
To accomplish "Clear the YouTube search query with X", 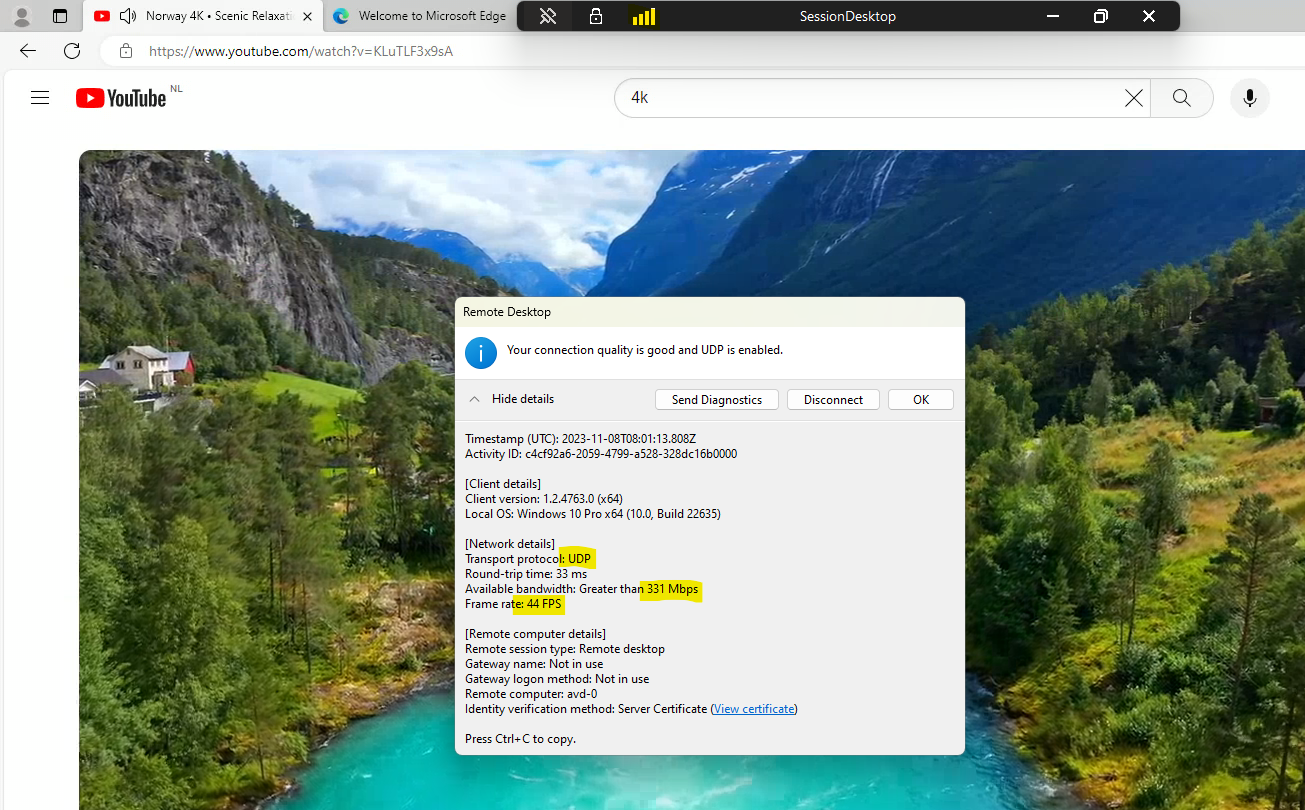I will (x=1133, y=98).
